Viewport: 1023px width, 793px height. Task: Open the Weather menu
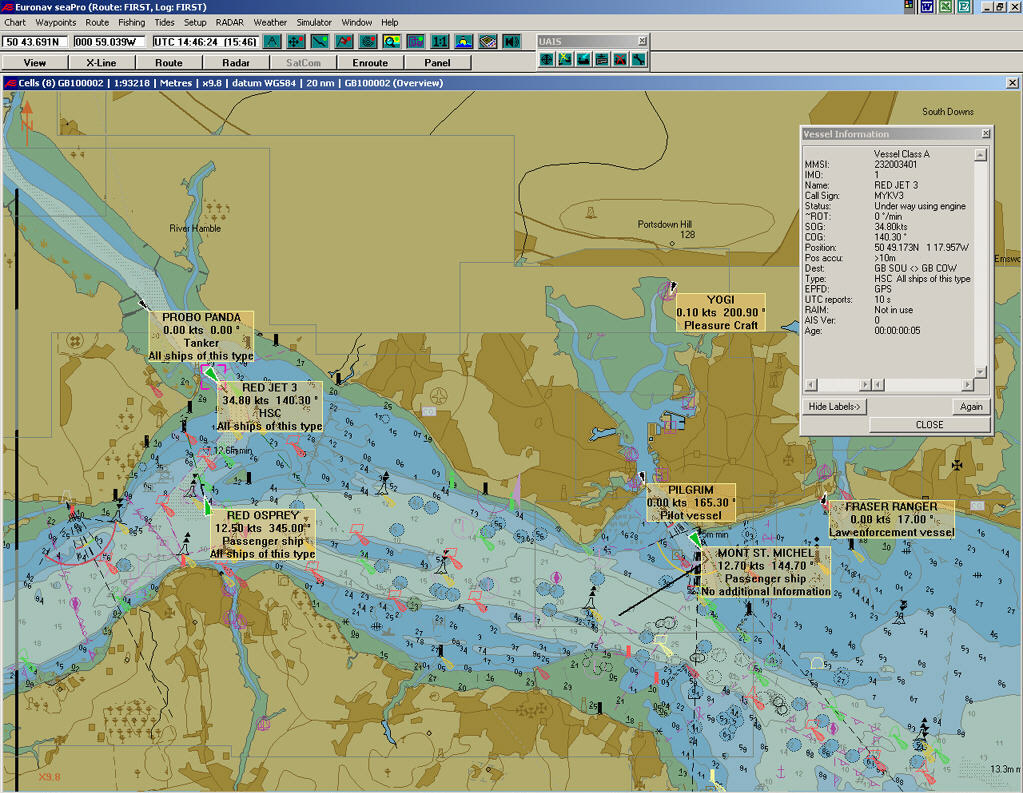pos(270,22)
